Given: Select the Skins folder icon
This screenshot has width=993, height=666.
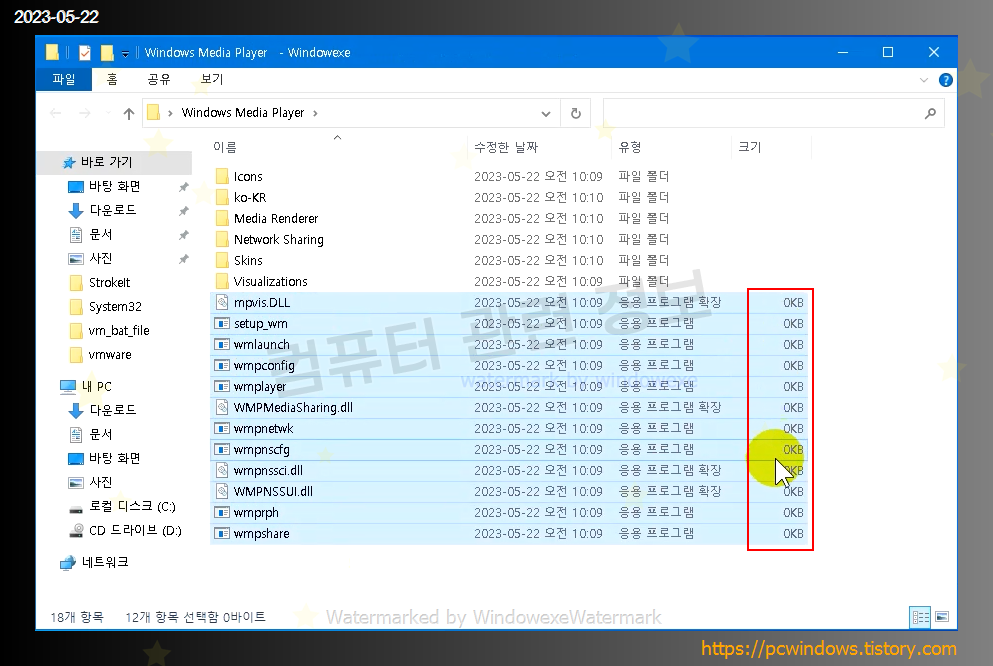Looking at the screenshot, I should [222, 260].
